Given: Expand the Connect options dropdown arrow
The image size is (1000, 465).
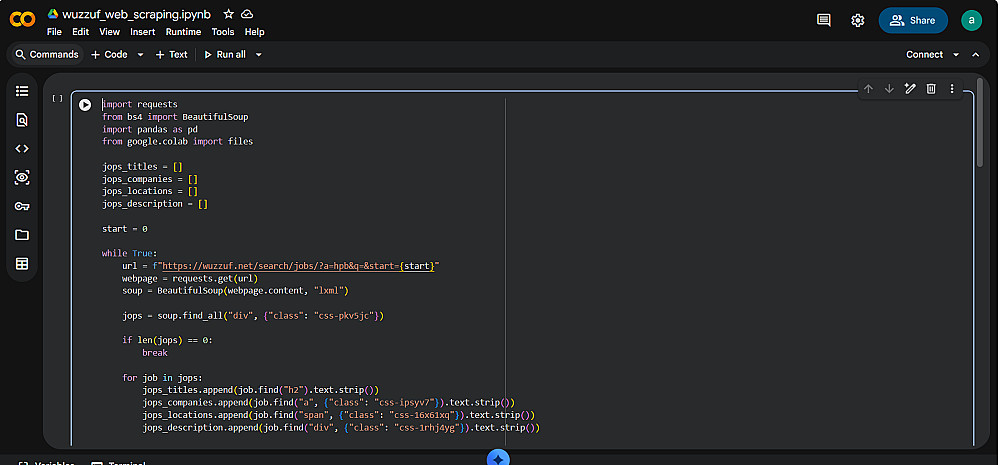Looking at the screenshot, I should click(955, 55).
